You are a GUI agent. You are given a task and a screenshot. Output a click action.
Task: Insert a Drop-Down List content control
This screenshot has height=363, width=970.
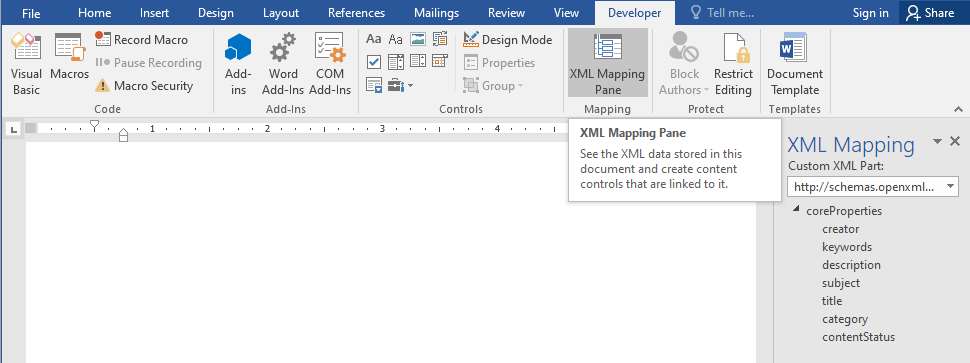tap(418, 62)
